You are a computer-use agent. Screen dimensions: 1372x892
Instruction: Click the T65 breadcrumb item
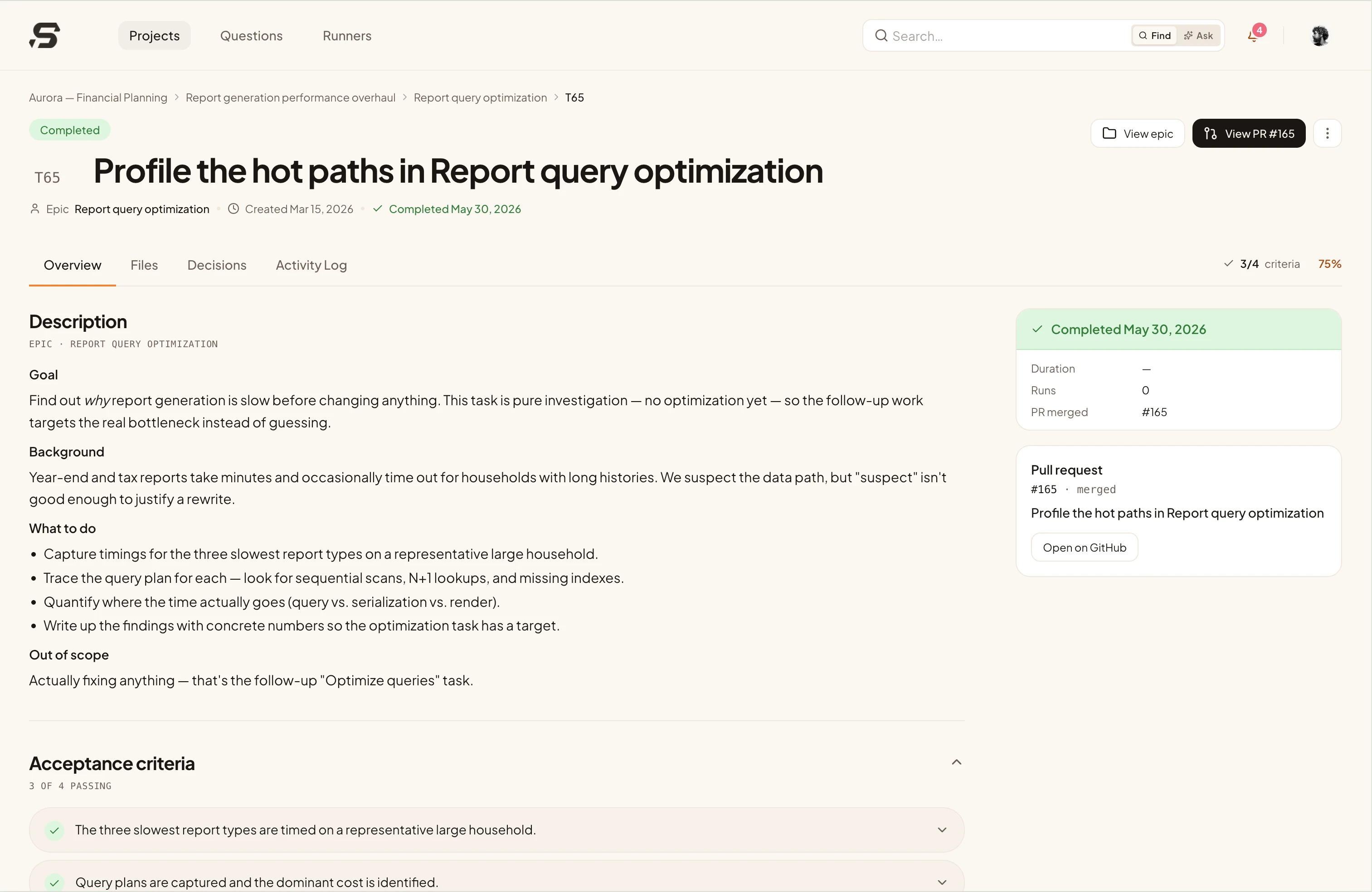tap(574, 97)
